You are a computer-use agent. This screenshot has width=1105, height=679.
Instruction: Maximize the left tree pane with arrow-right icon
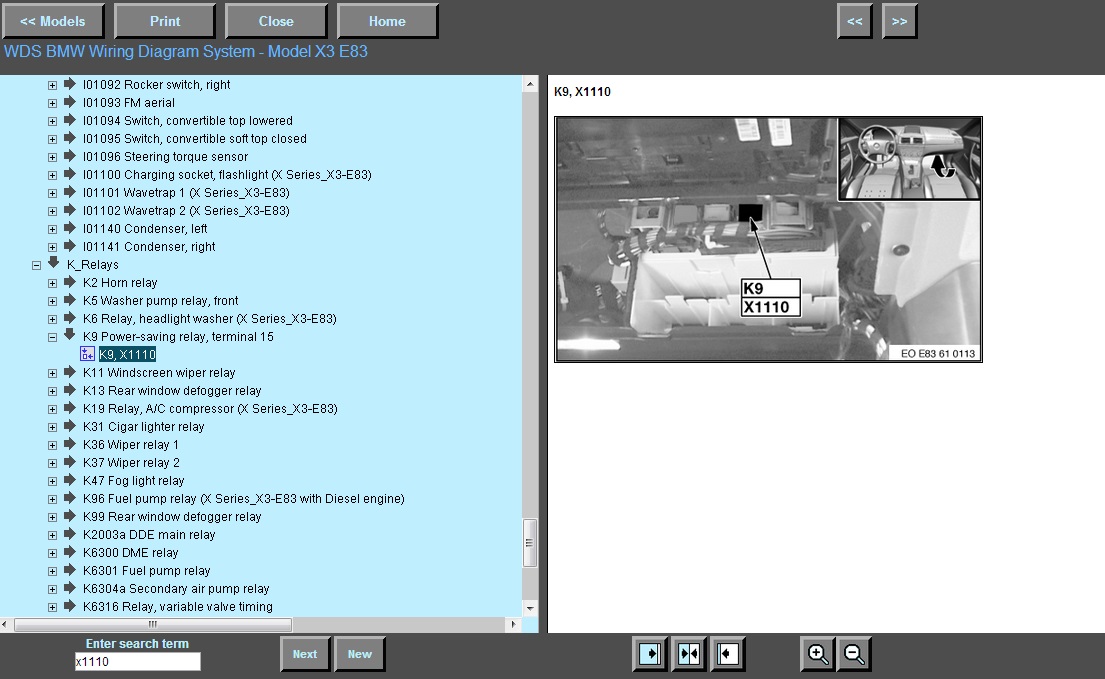tap(649, 654)
